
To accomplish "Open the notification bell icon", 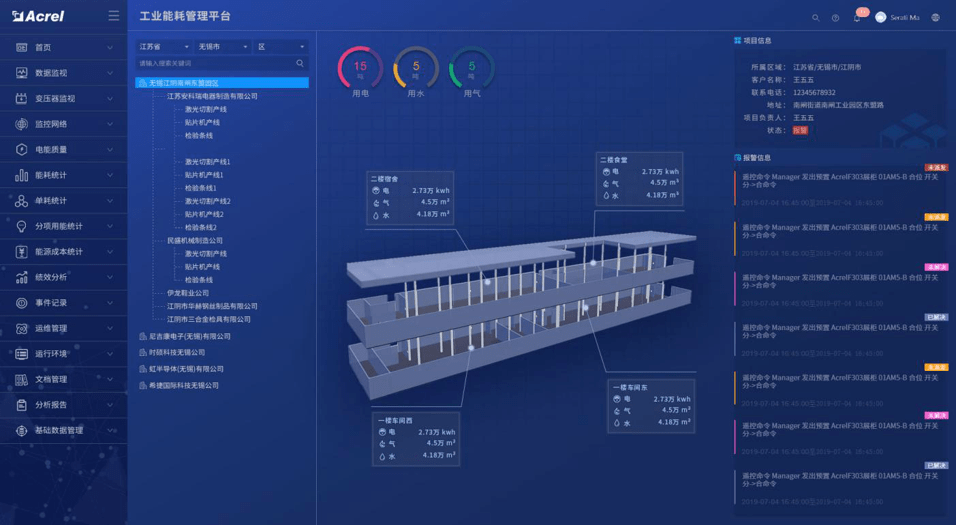I will click(x=857, y=18).
